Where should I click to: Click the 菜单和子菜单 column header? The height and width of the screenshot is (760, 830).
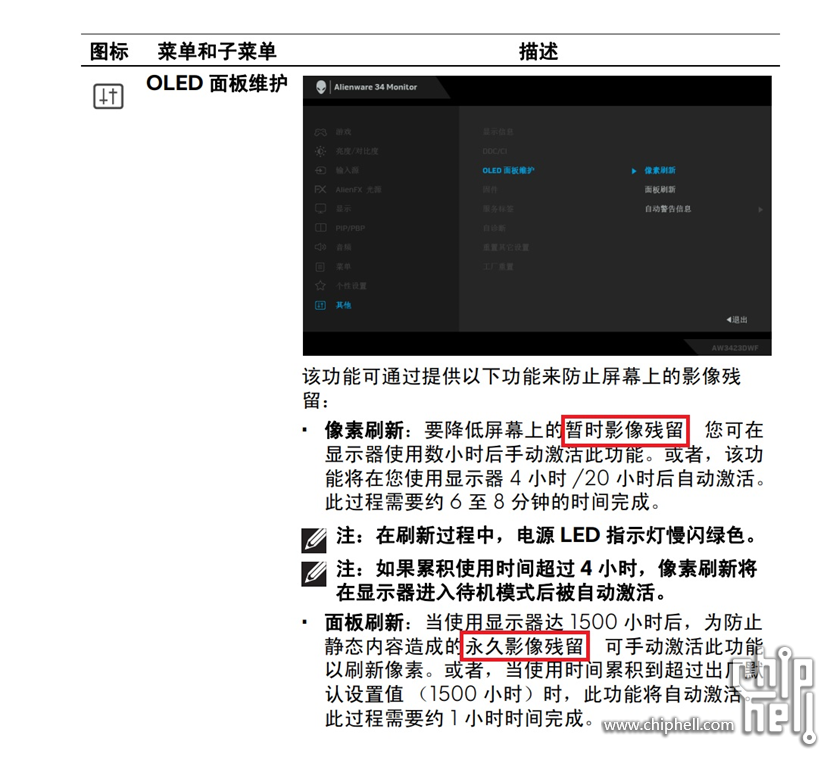tap(217, 51)
